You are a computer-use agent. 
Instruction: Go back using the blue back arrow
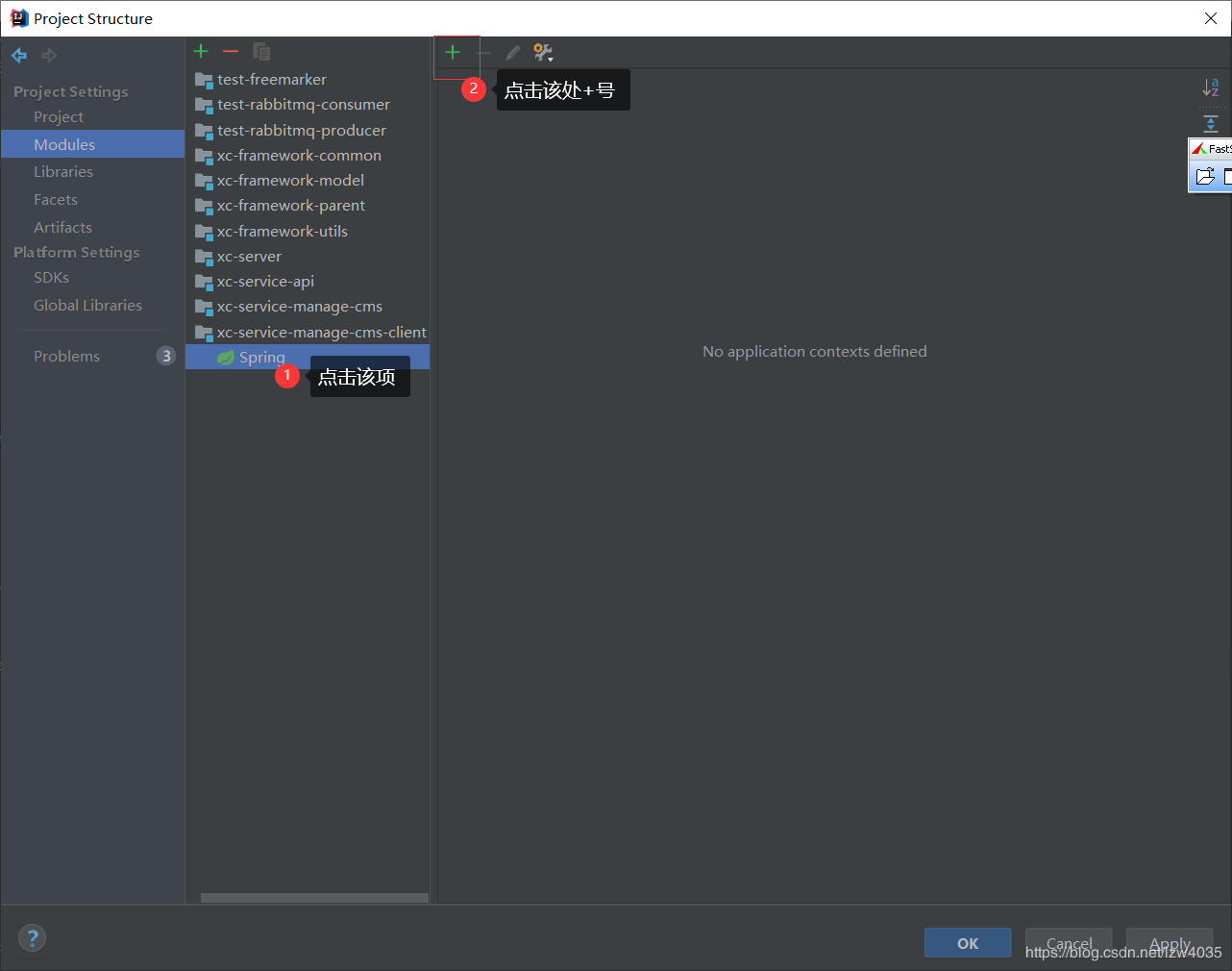19,56
